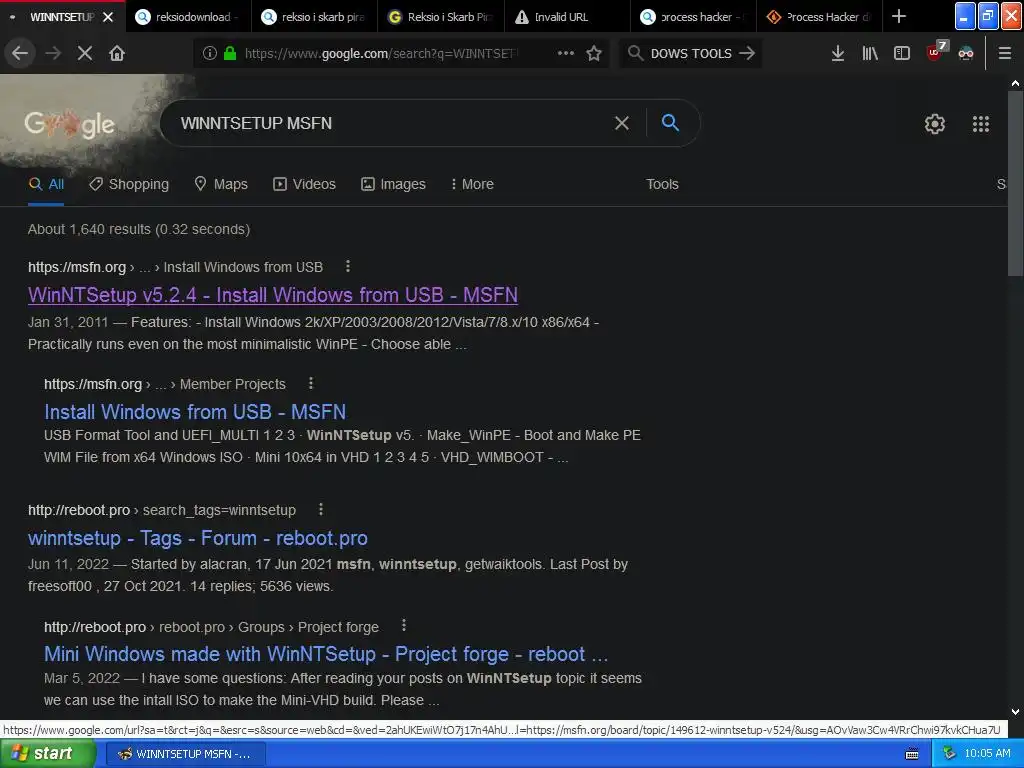Open options for first msfn.org result
The image size is (1024, 768).
[347, 266]
